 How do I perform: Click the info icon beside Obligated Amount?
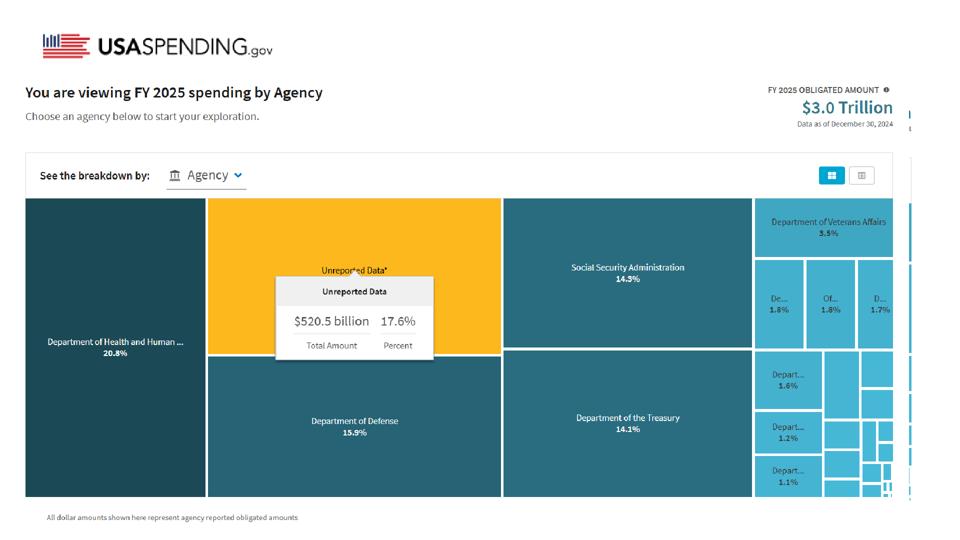coord(886,90)
